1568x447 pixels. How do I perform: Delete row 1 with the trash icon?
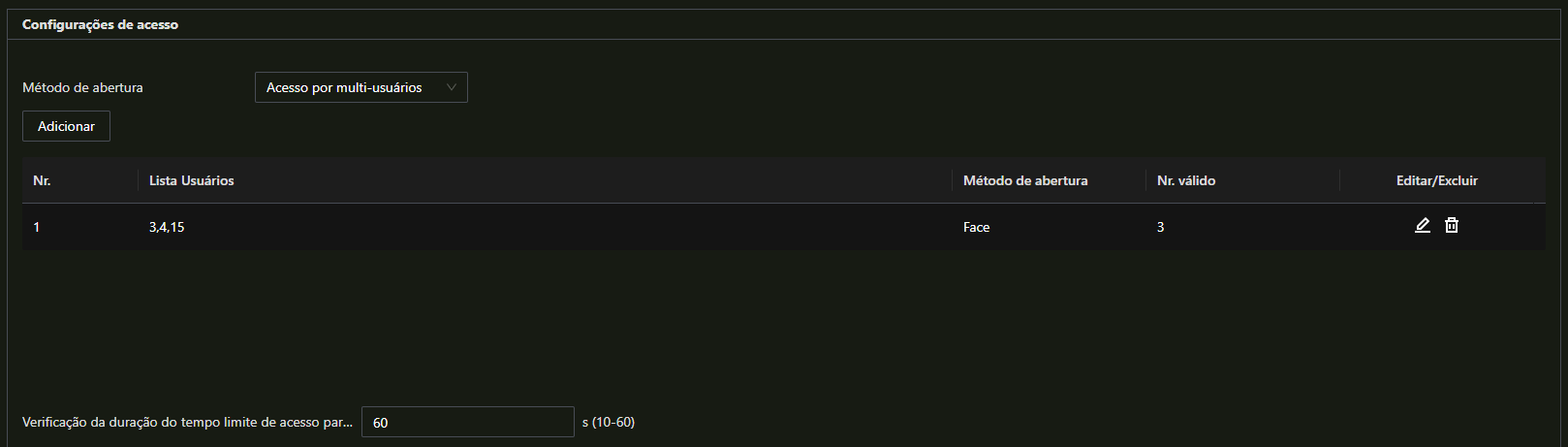click(1452, 226)
